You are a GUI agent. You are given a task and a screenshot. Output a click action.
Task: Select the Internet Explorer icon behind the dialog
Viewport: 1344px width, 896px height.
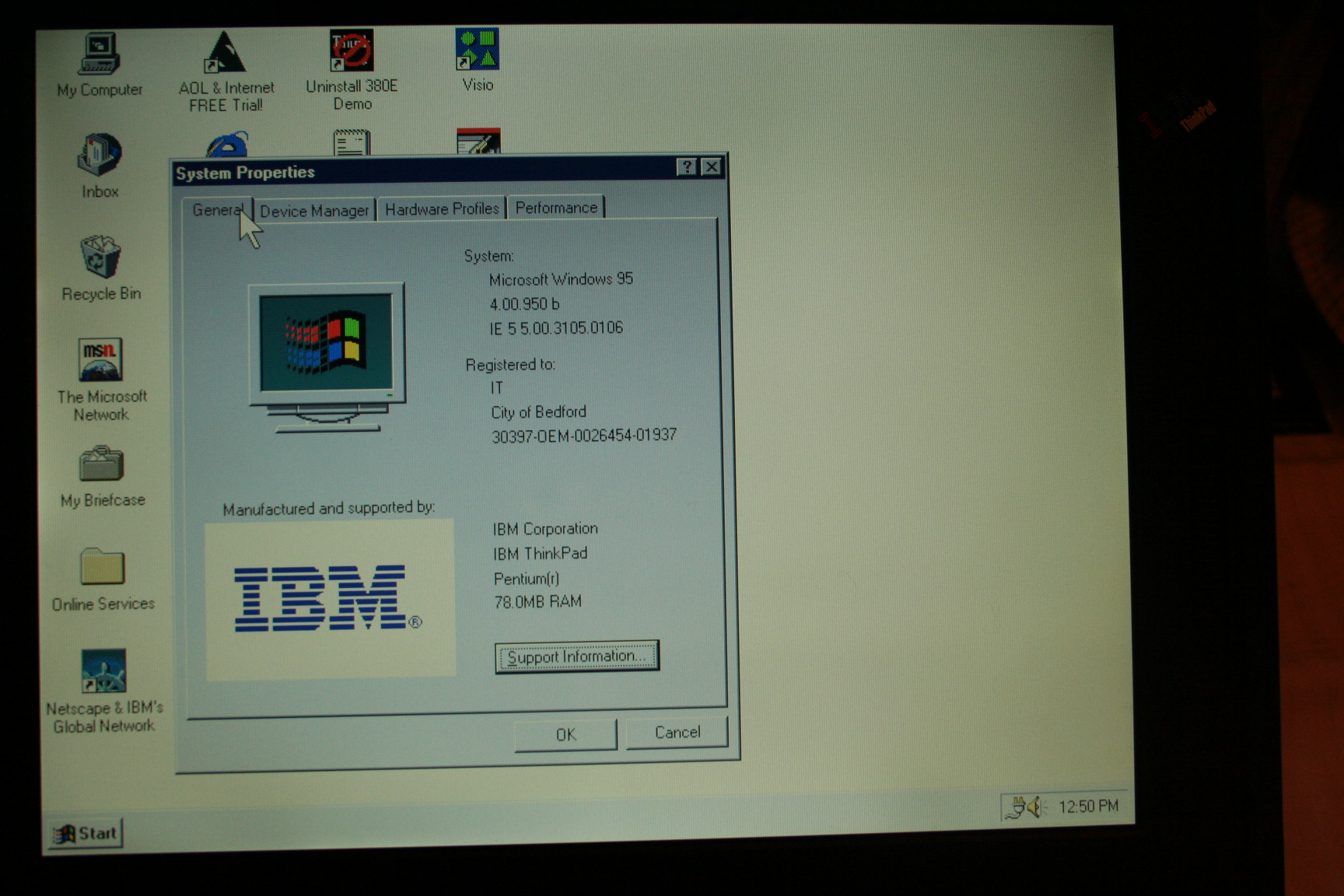(x=227, y=144)
